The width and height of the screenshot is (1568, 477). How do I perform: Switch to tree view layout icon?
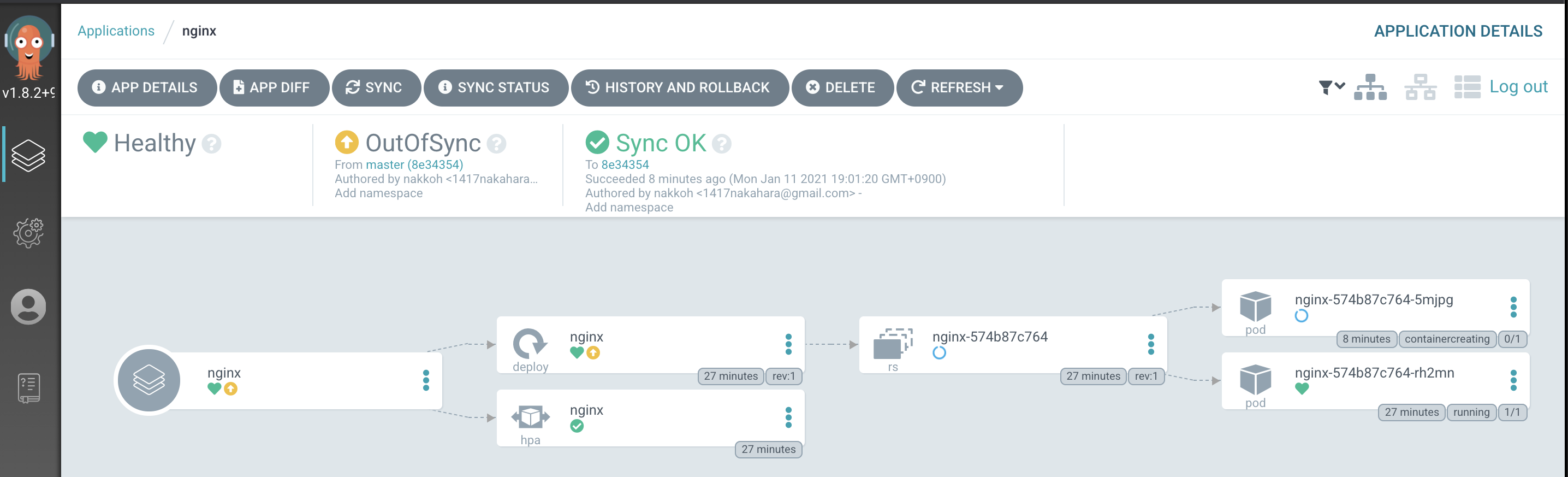coord(1370,87)
